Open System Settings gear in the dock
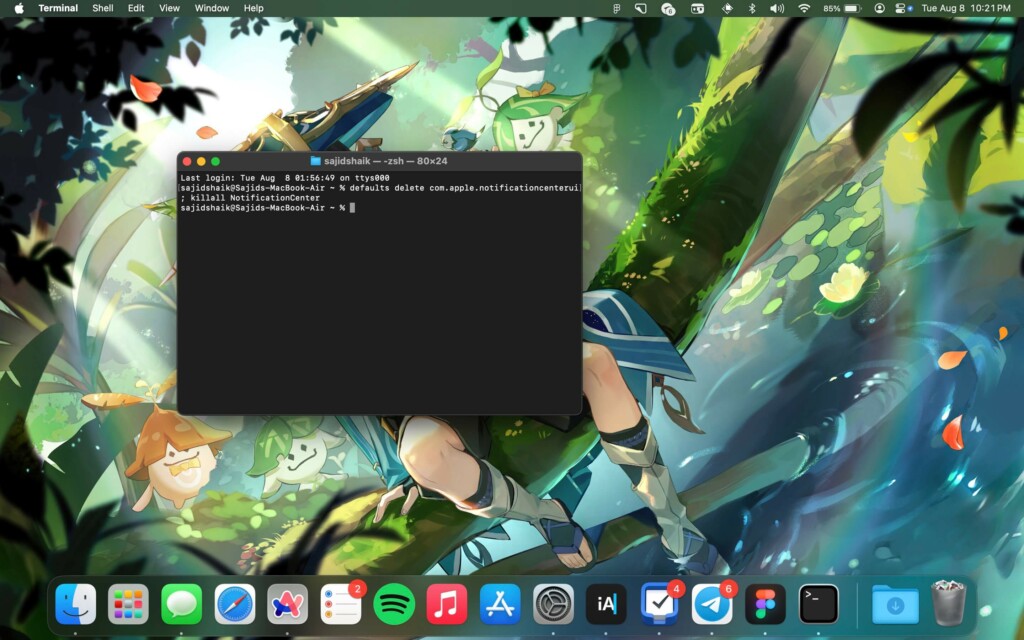 coord(553,604)
